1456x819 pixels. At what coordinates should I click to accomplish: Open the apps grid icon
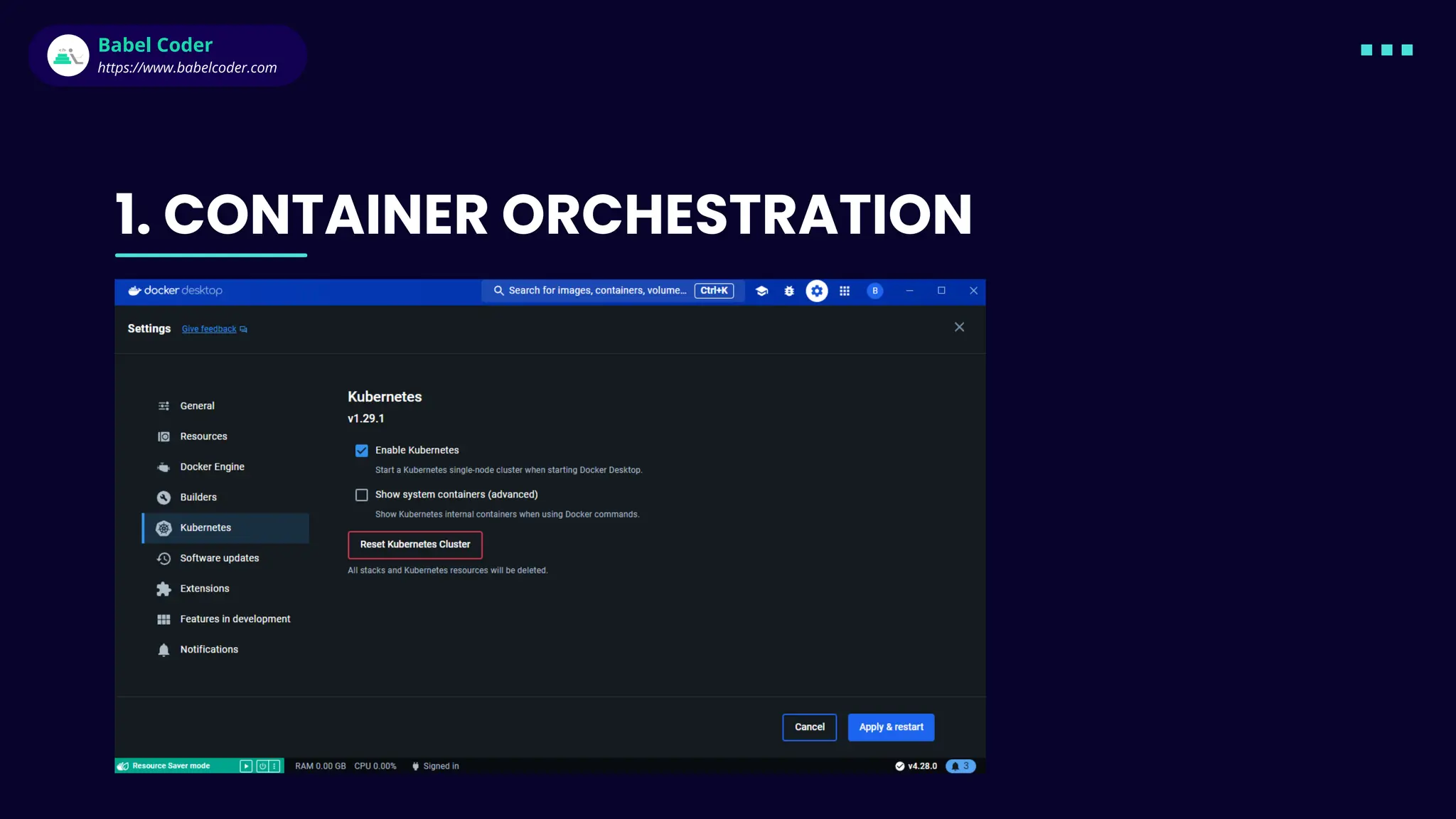point(845,291)
